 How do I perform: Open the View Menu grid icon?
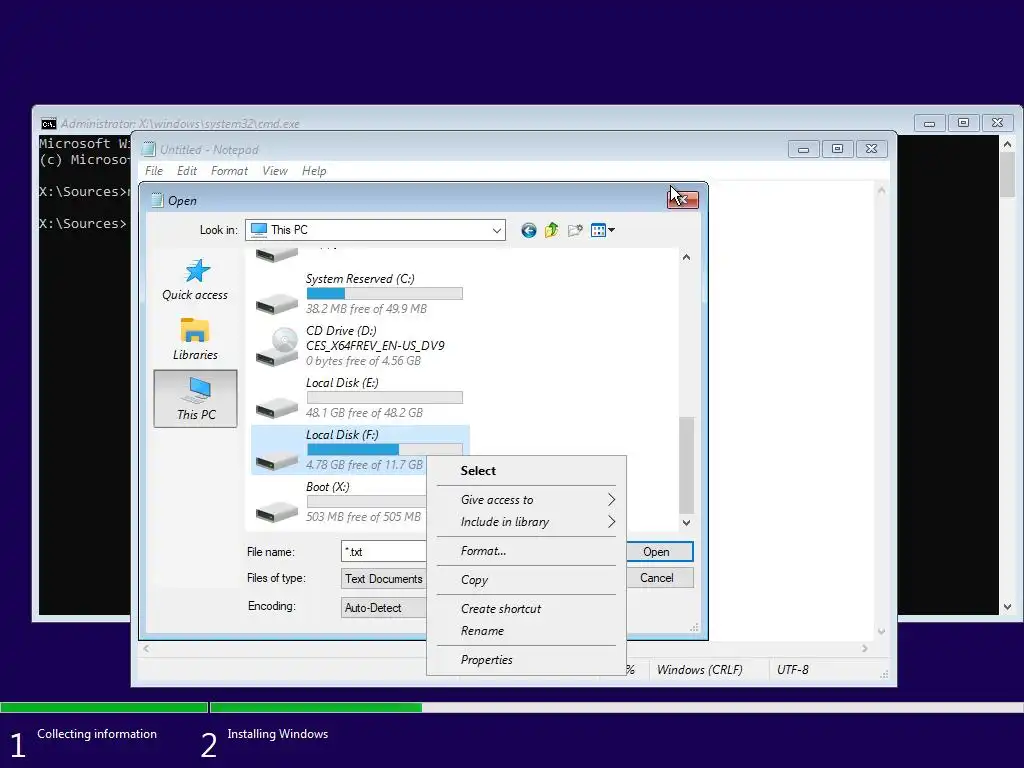pos(602,230)
